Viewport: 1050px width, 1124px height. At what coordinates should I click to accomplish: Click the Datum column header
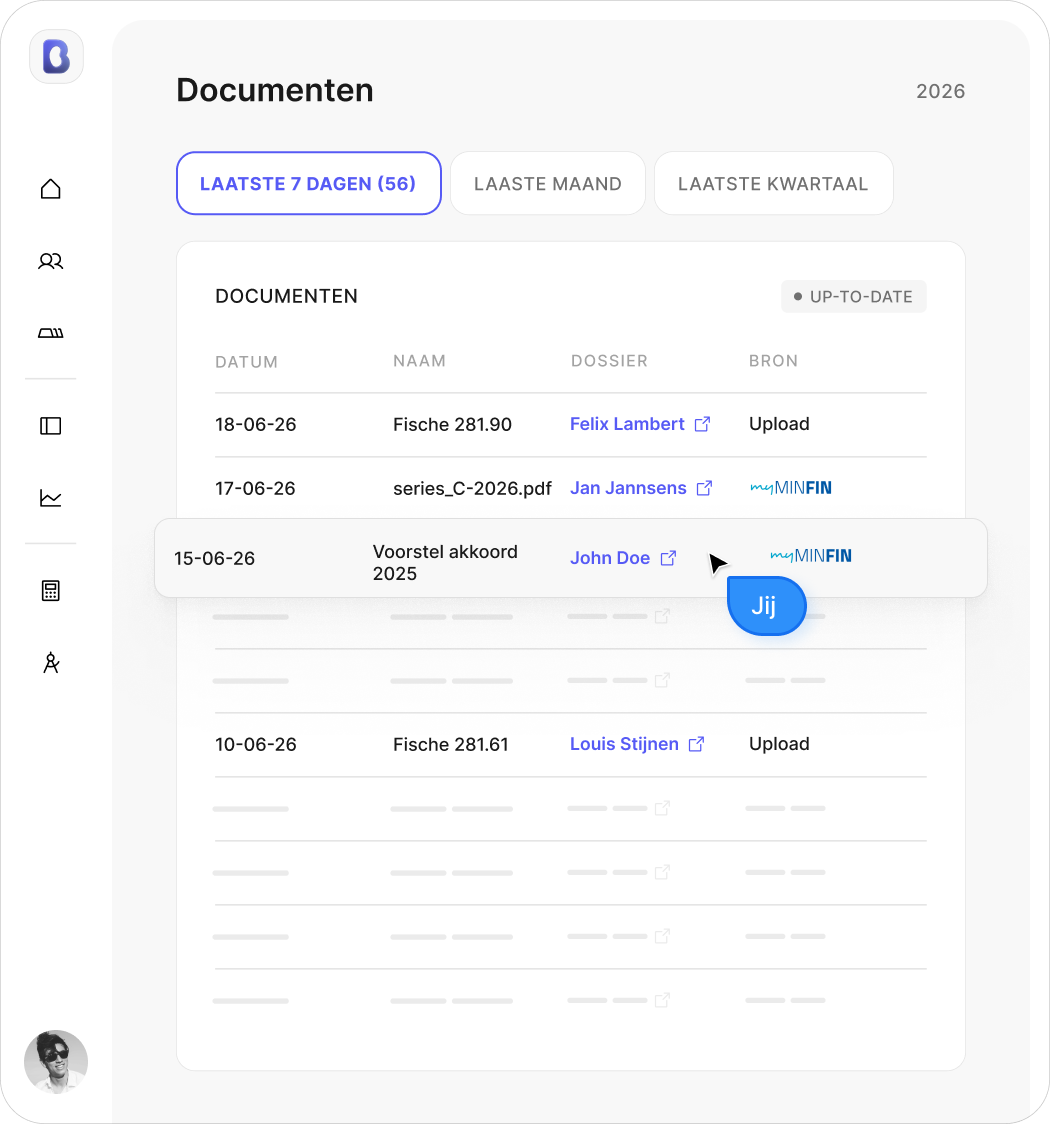click(246, 362)
